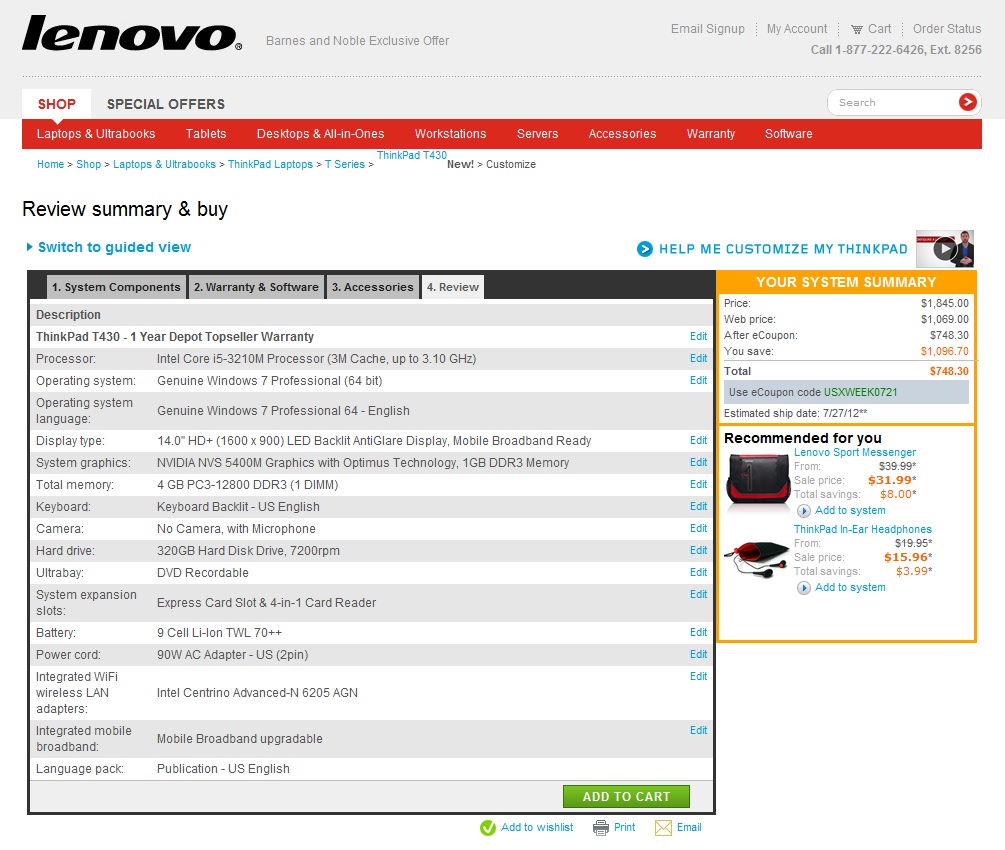Screen dimensions: 1005x850
Task: Click add icon for In-Ear Headphones
Action: 803,588
